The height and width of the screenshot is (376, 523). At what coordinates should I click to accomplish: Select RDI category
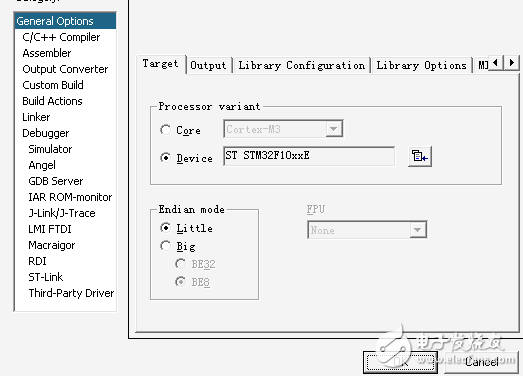[37, 261]
